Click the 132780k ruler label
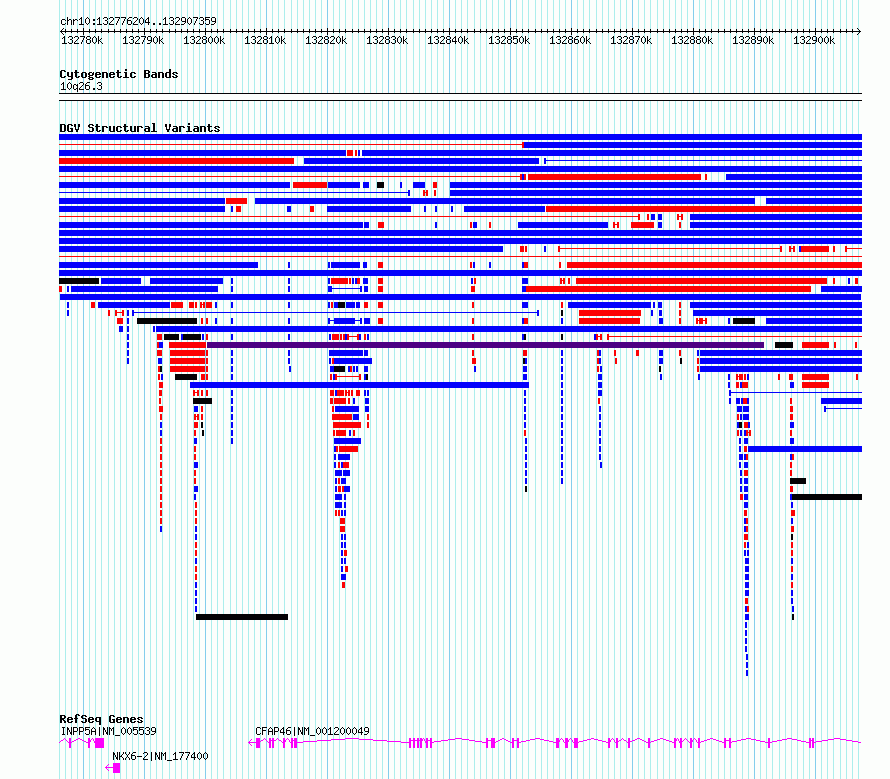Viewport: 890px width, 779px height. click(x=82, y=40)
